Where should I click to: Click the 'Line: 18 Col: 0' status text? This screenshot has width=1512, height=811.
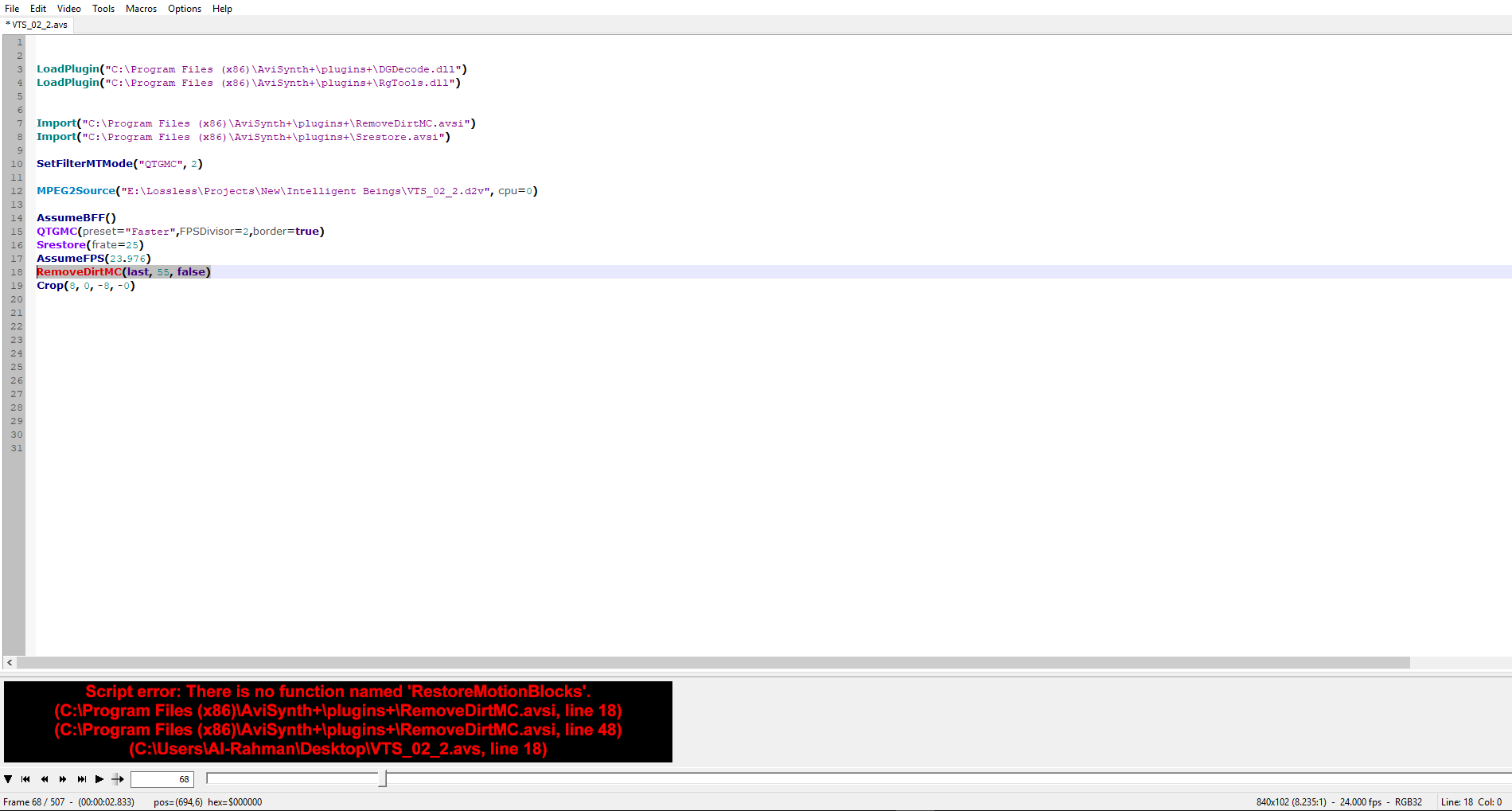click(1471, 802)
